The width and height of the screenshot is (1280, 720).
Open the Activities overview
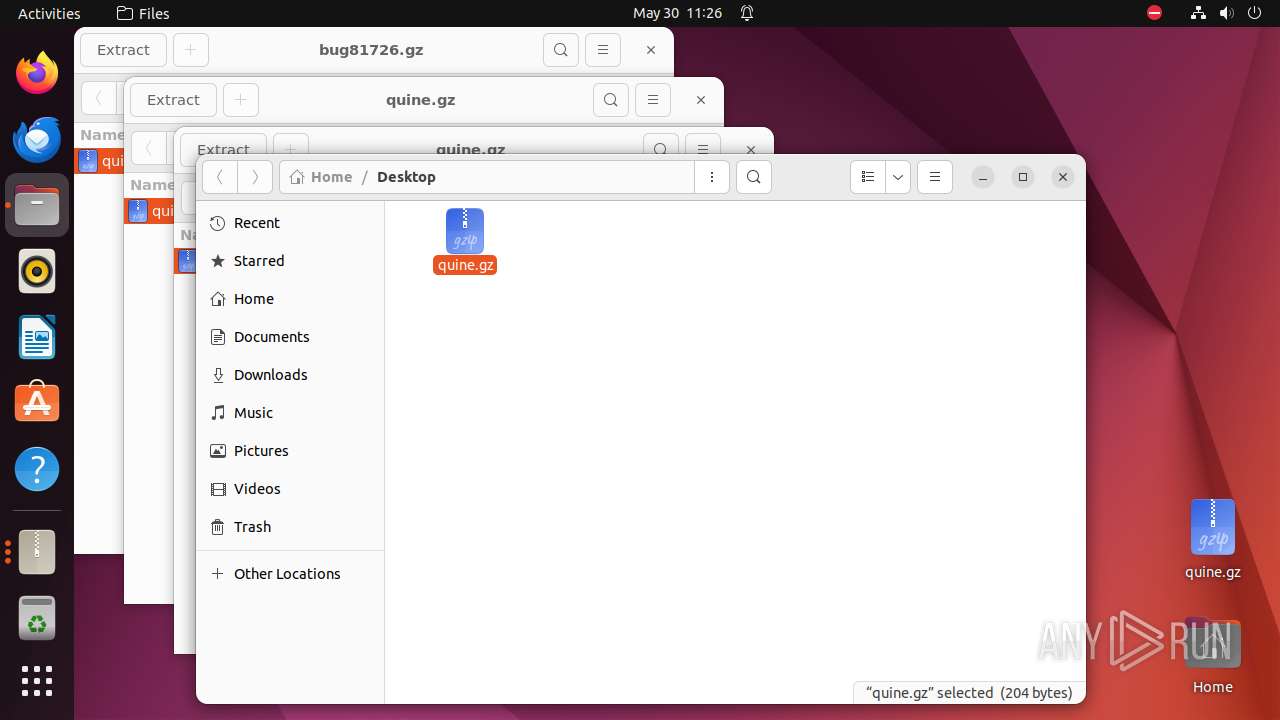click(49, 13)
